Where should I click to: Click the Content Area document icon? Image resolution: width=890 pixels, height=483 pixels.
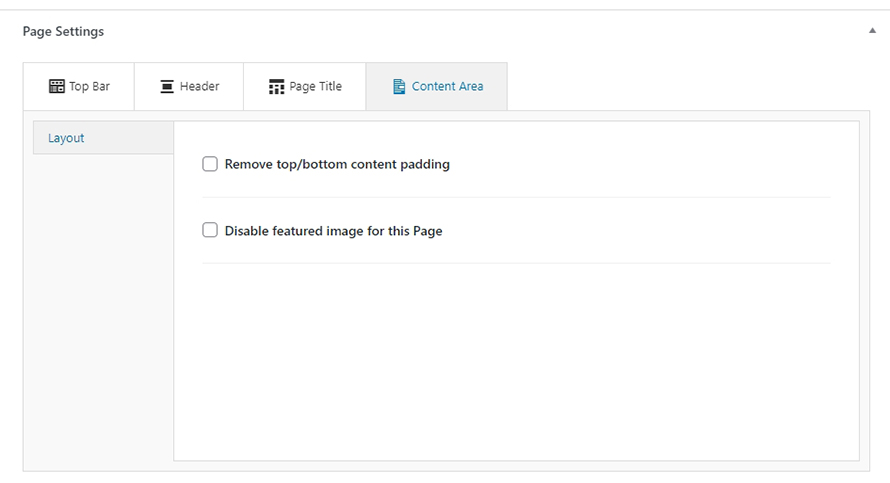point(399,86)
